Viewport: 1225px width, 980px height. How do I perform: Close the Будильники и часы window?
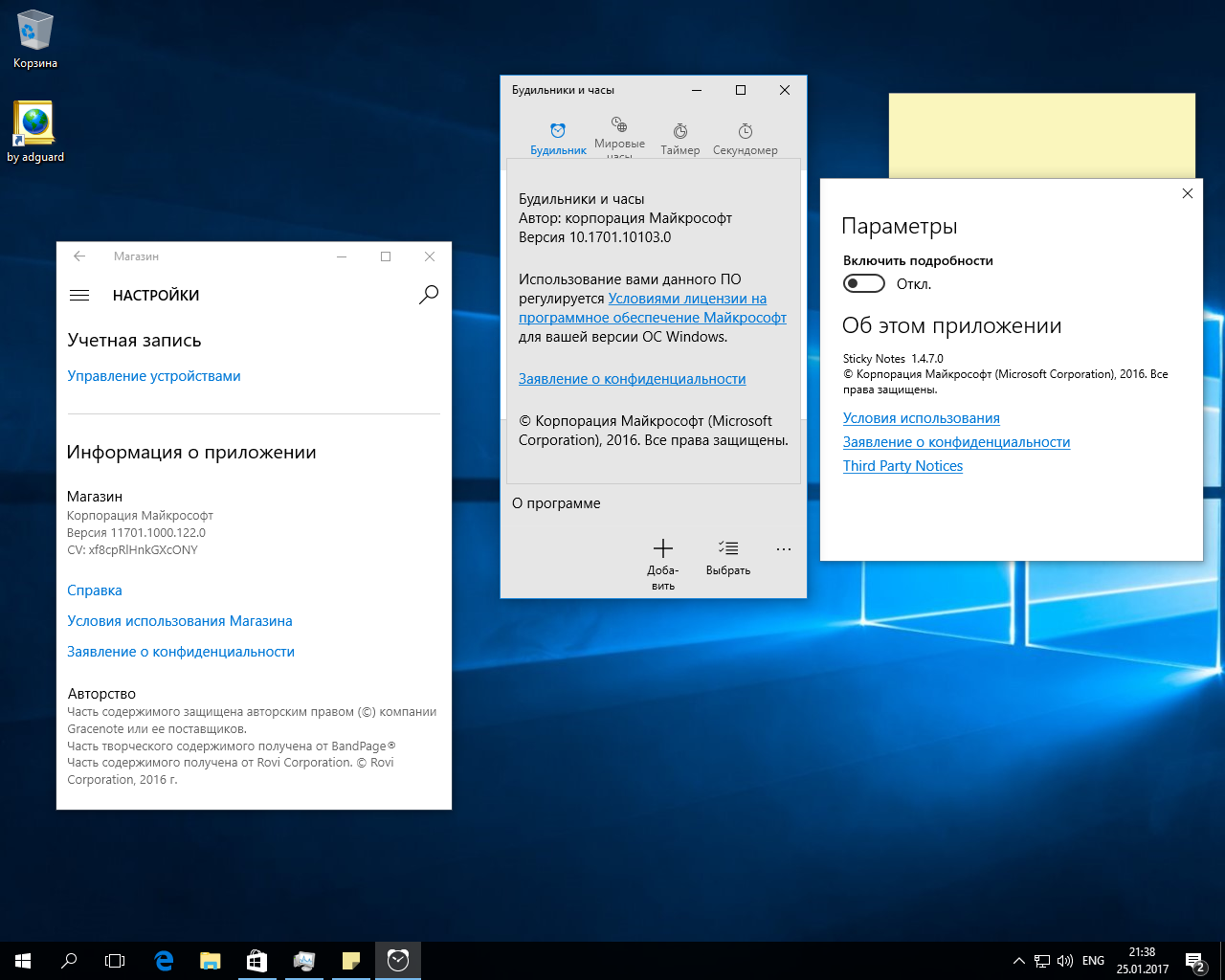pos(784,90)
